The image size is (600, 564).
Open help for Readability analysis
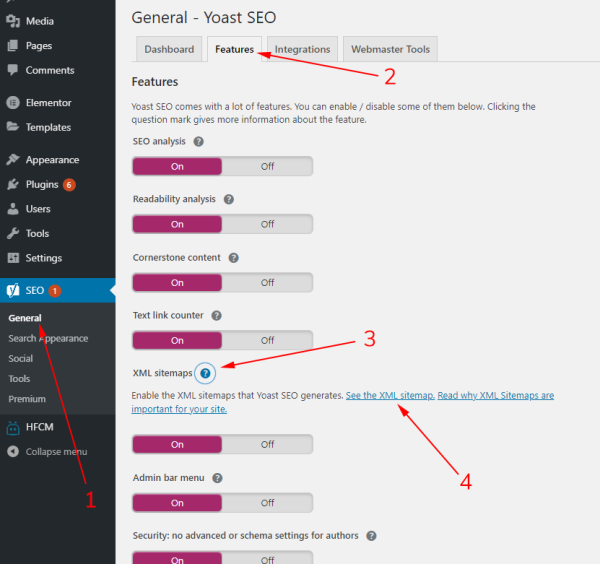tap(229, 199)
